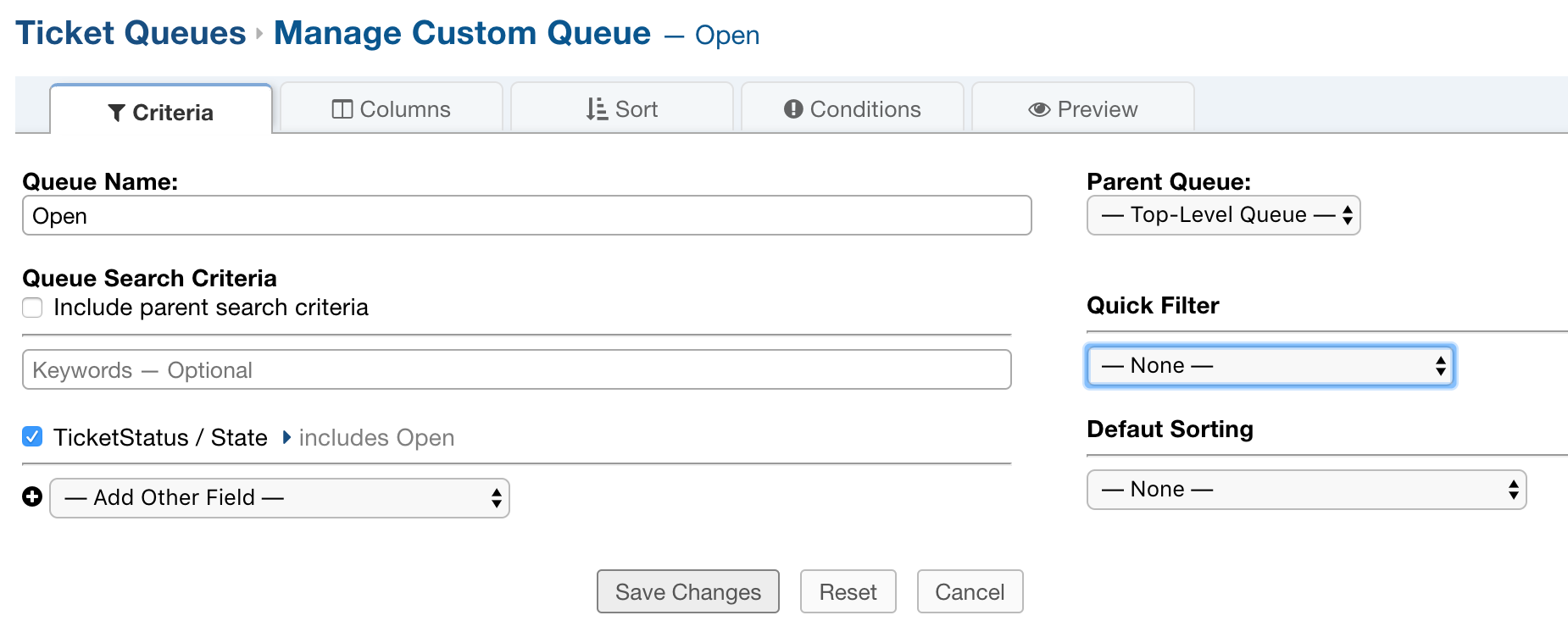This screenshot has height=632, width=1568.
Task: Open the Parent Queue dropdown
Action: 1223,215
